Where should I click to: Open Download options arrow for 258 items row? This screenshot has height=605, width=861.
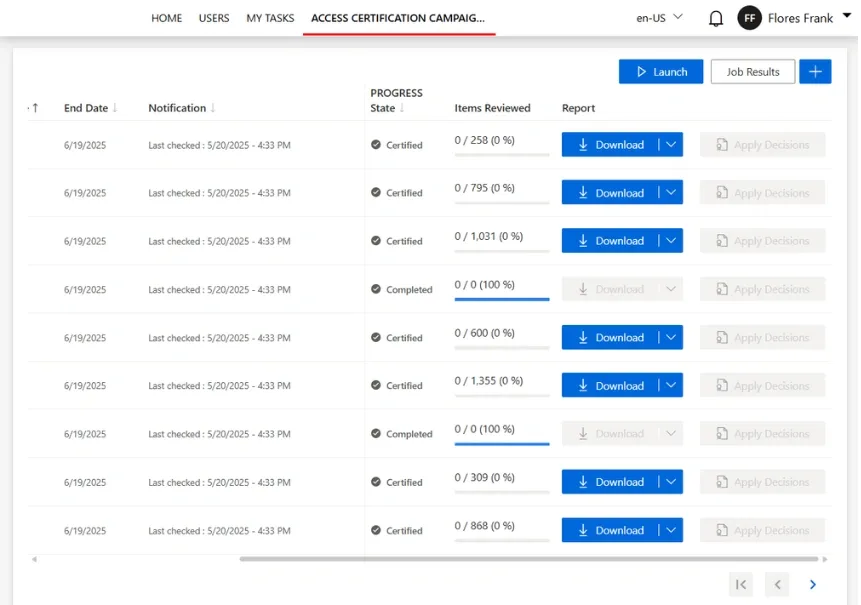pos(673,145)
